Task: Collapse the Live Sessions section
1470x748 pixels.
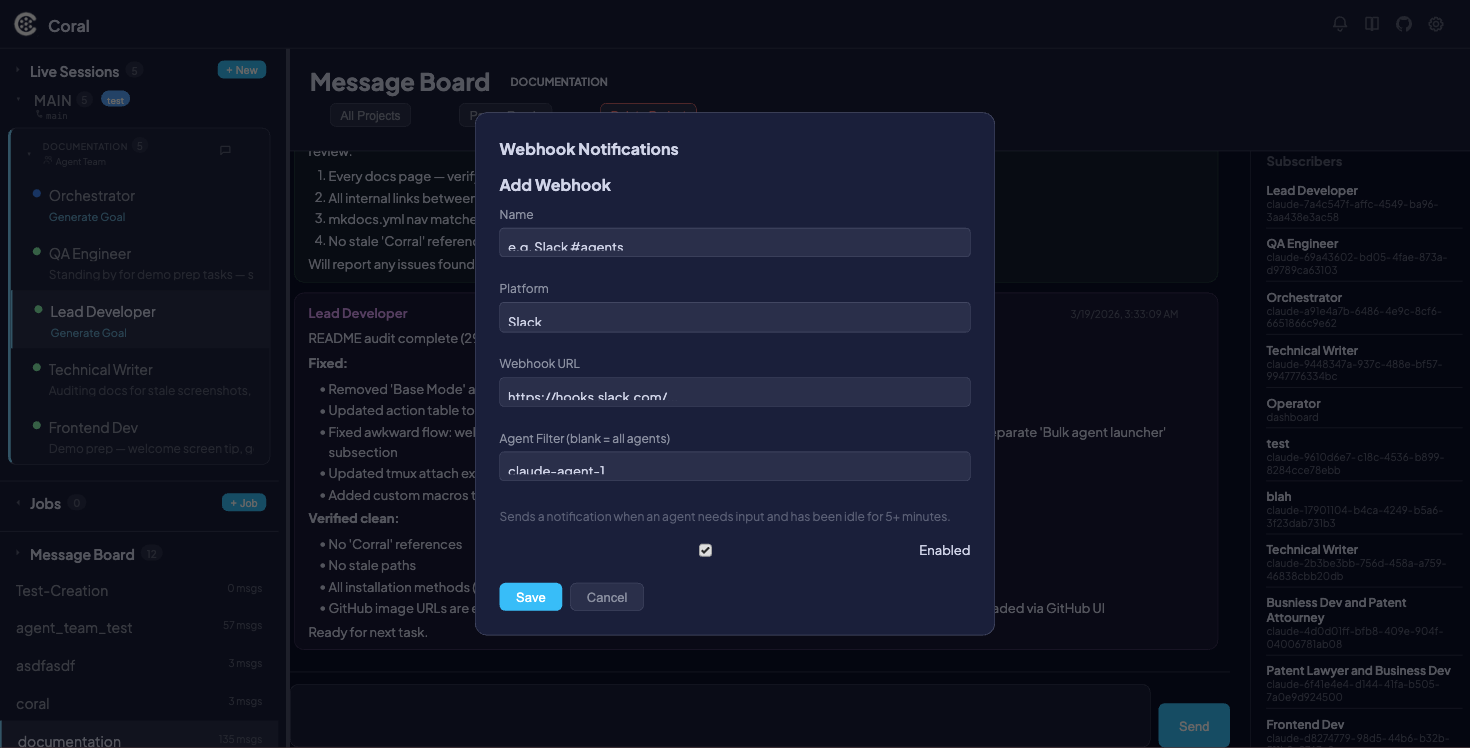Action: (x=19, y=70)
